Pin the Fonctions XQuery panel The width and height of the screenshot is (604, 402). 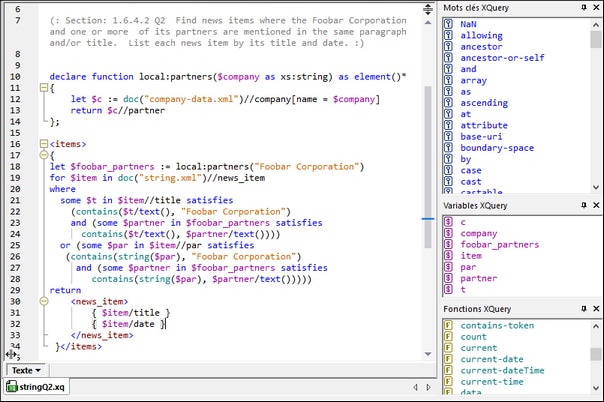583,309
